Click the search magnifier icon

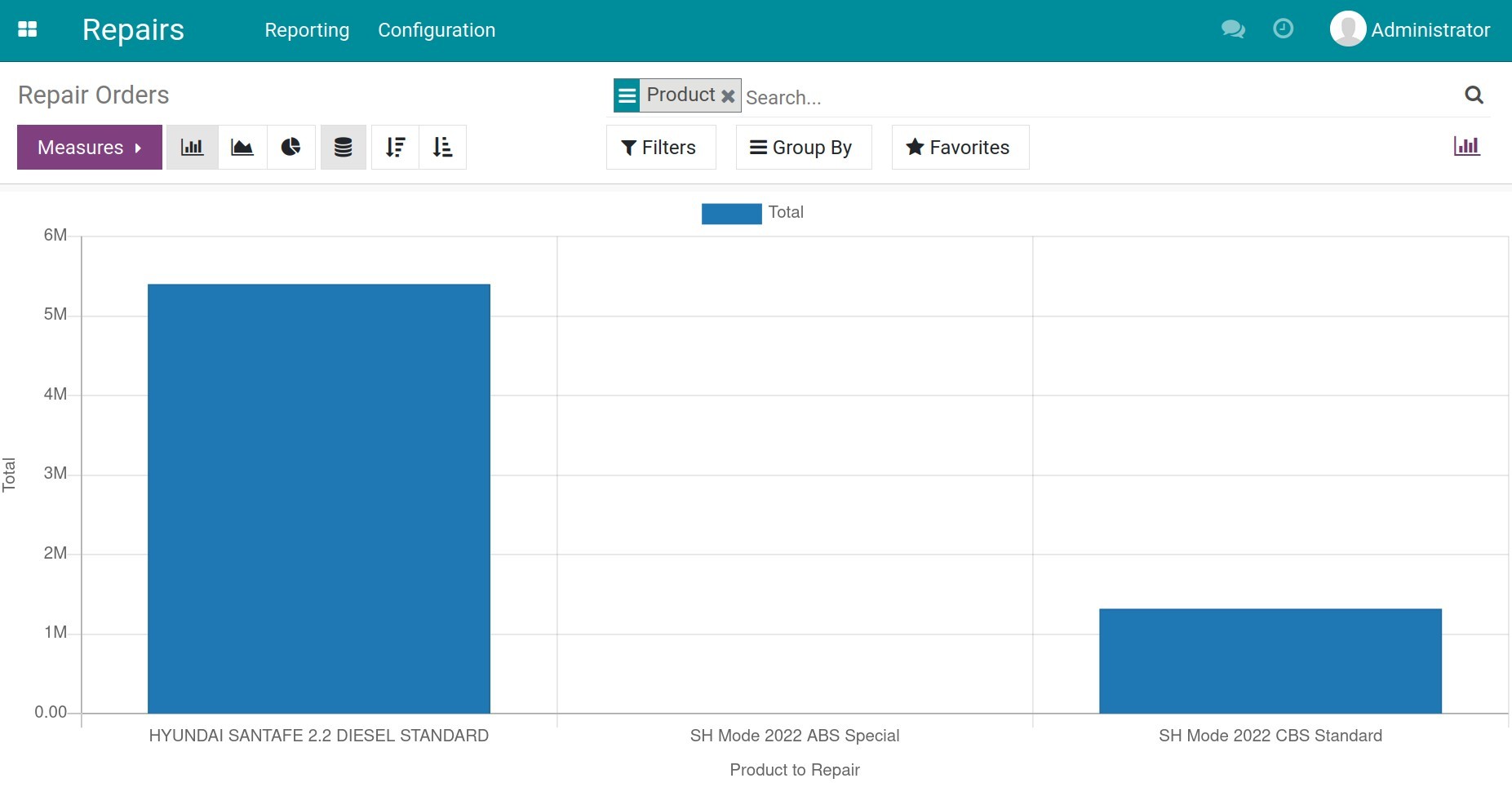tap(1474, 95)
